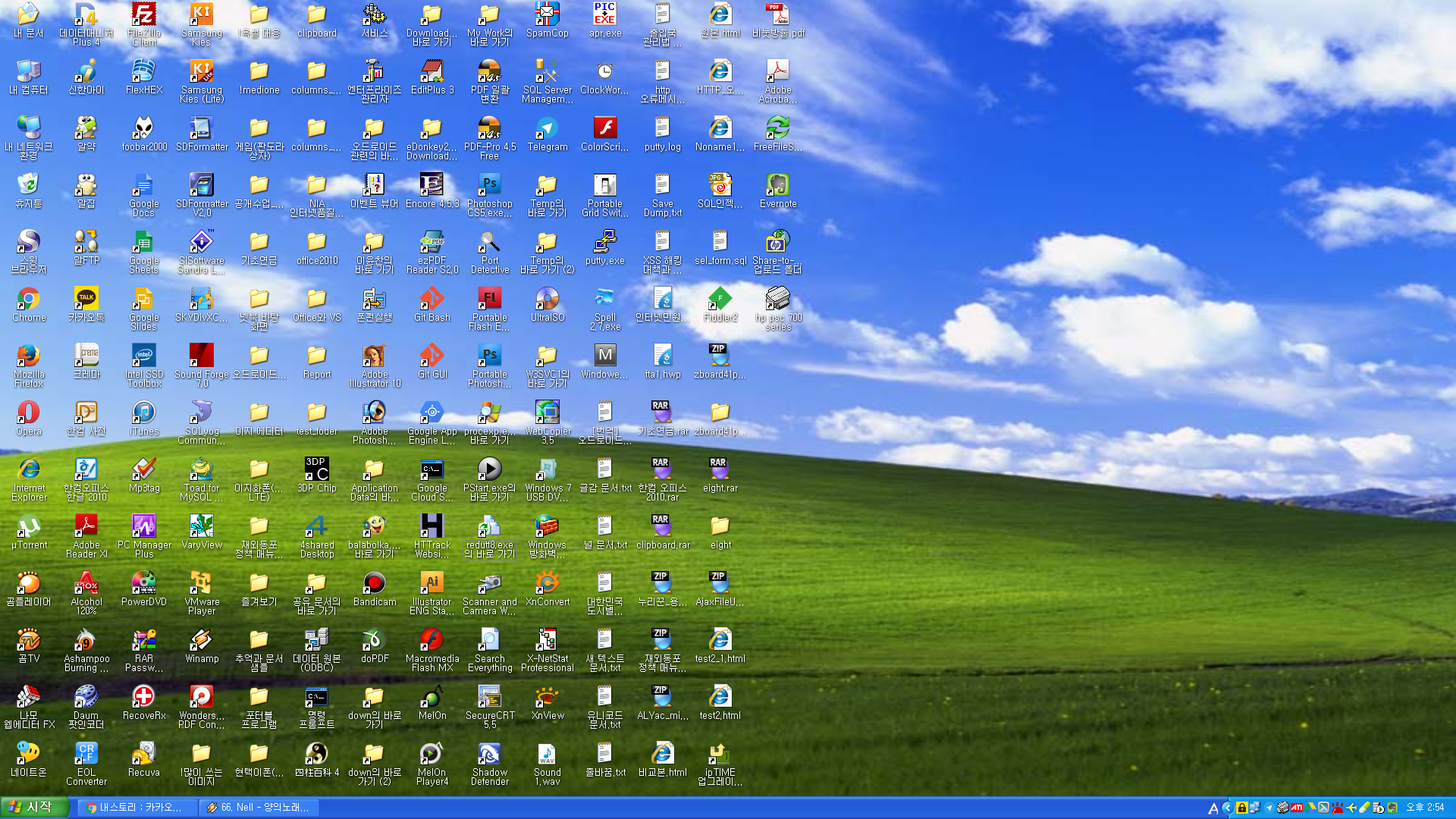This screenshot has height=819, width=1456.
Task: Open the Opera desktop icon
Action: coord(29,418)
